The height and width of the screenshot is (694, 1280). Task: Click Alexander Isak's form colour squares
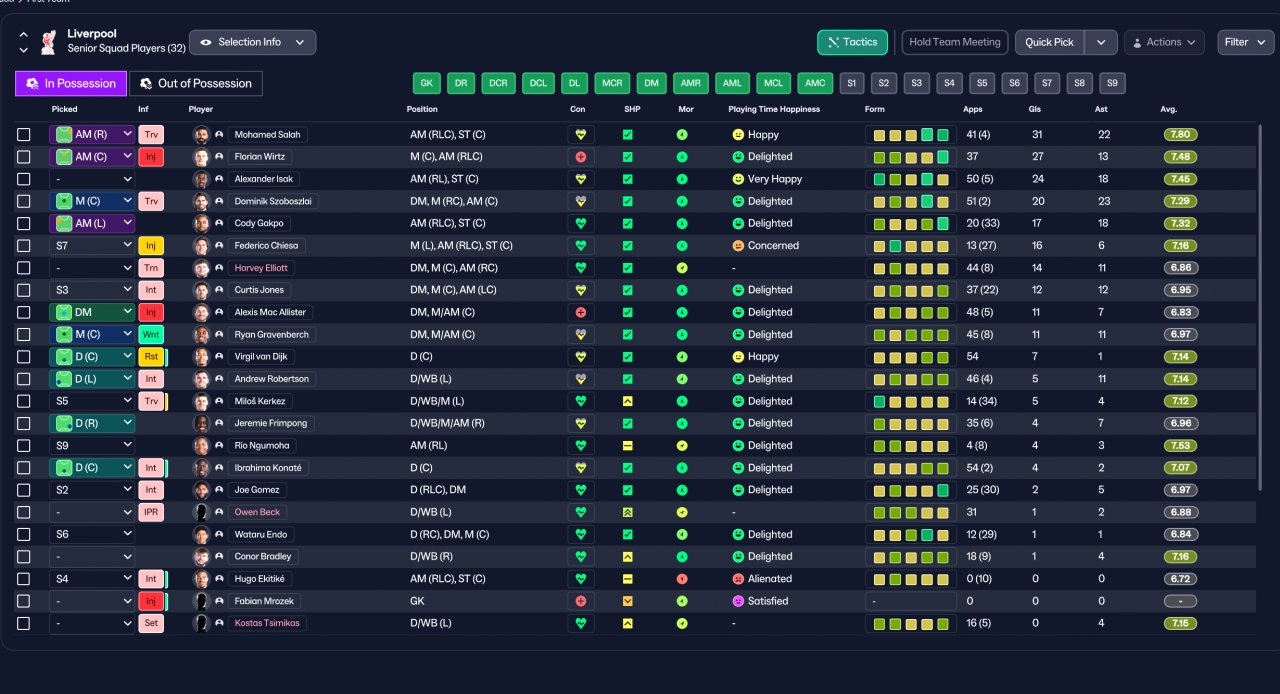tap(910, 179)
